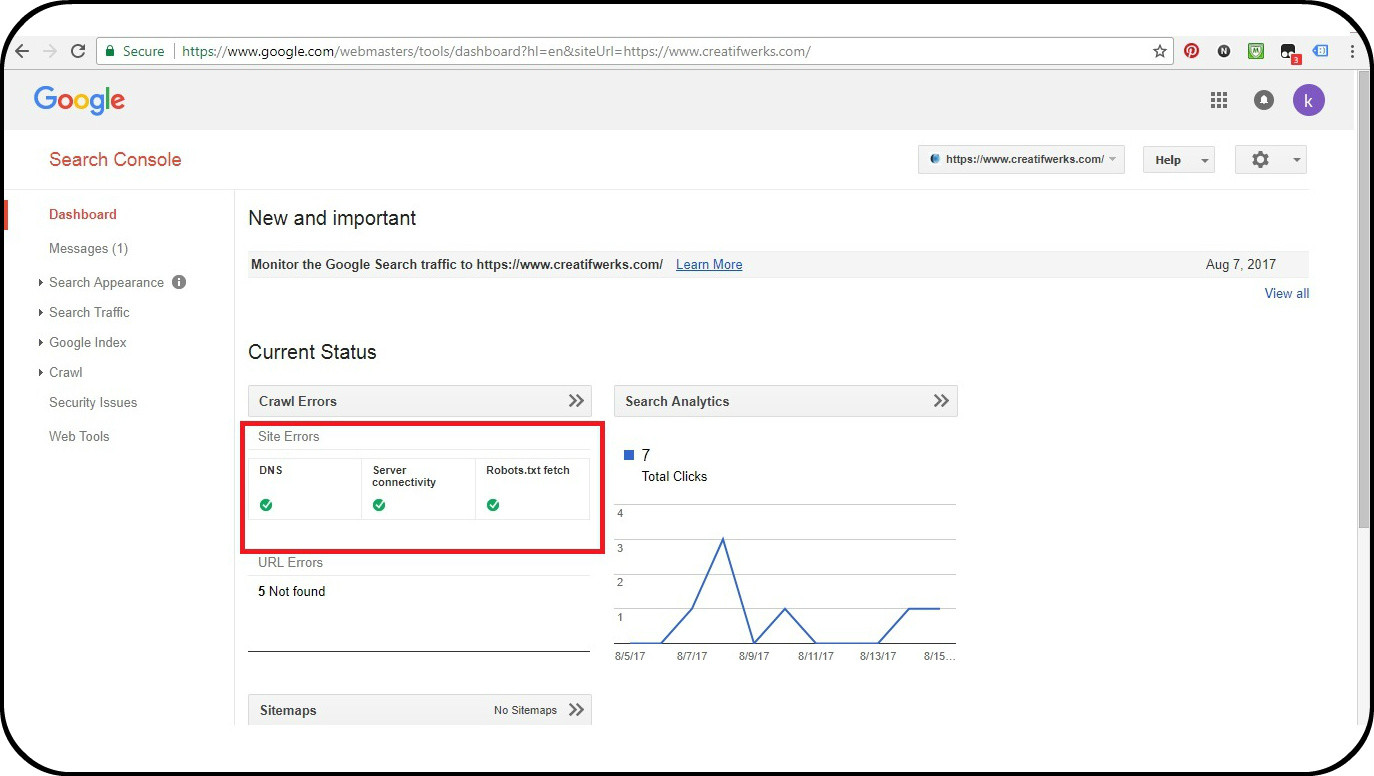This screenshot has width=1374, height=776.
Task: Click the No Sitemaps text
Action: coord(525,710)
